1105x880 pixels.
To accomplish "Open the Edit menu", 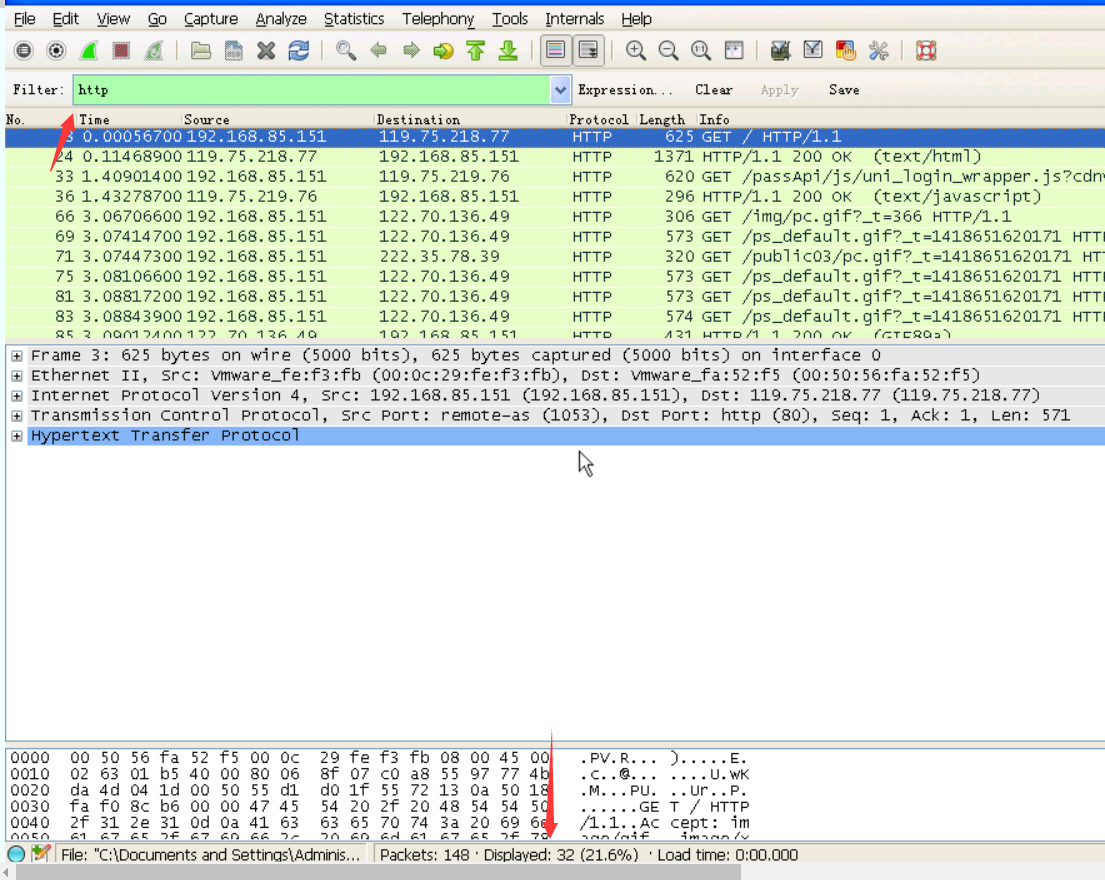I will click(66, 19).
